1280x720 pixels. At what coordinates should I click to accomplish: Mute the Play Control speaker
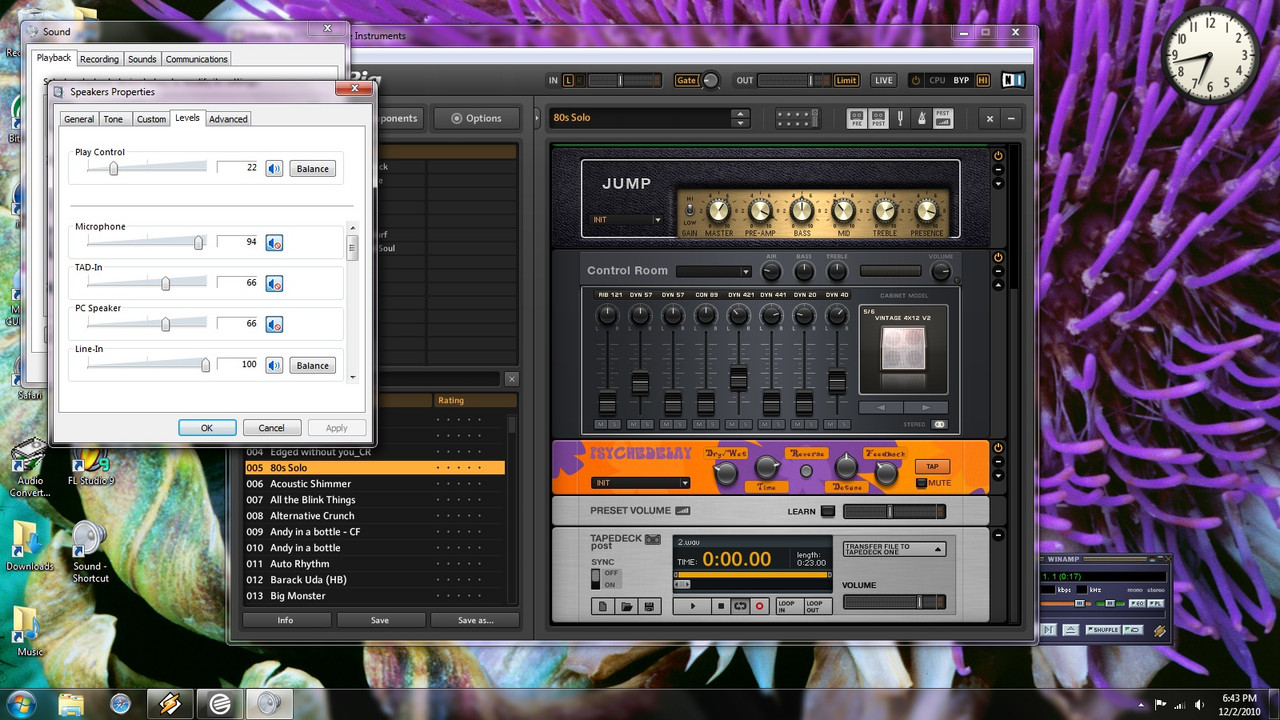tap(274, 168)
